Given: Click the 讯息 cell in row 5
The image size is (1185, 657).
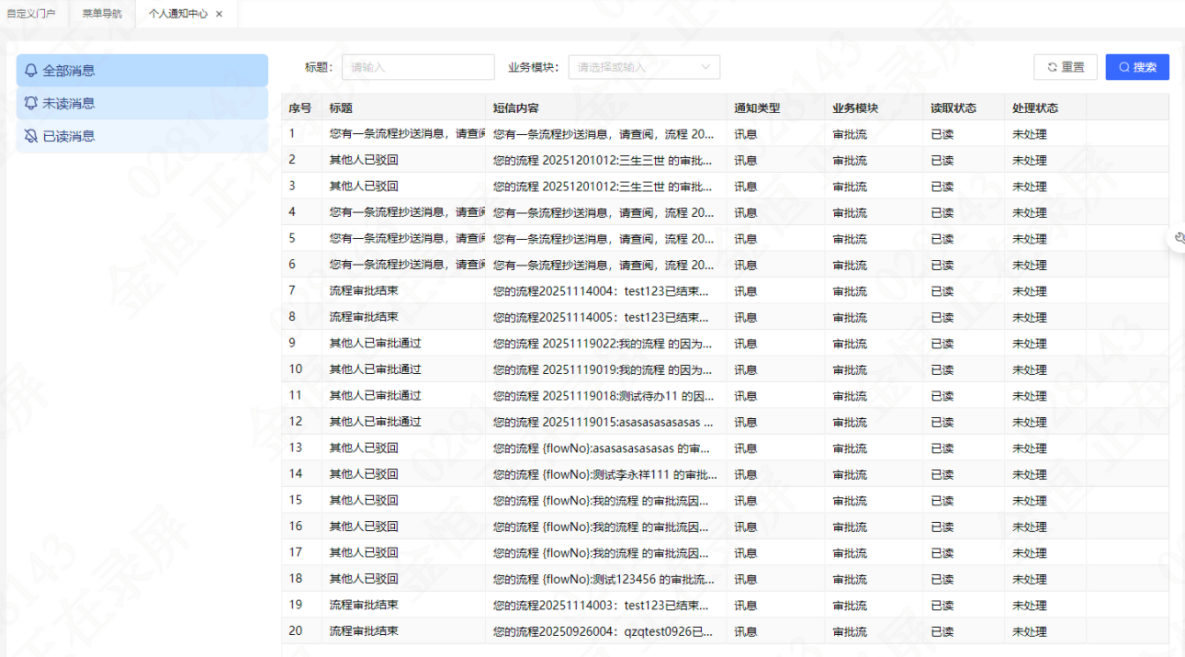Looking at the screenshot, I should point(745,239).
